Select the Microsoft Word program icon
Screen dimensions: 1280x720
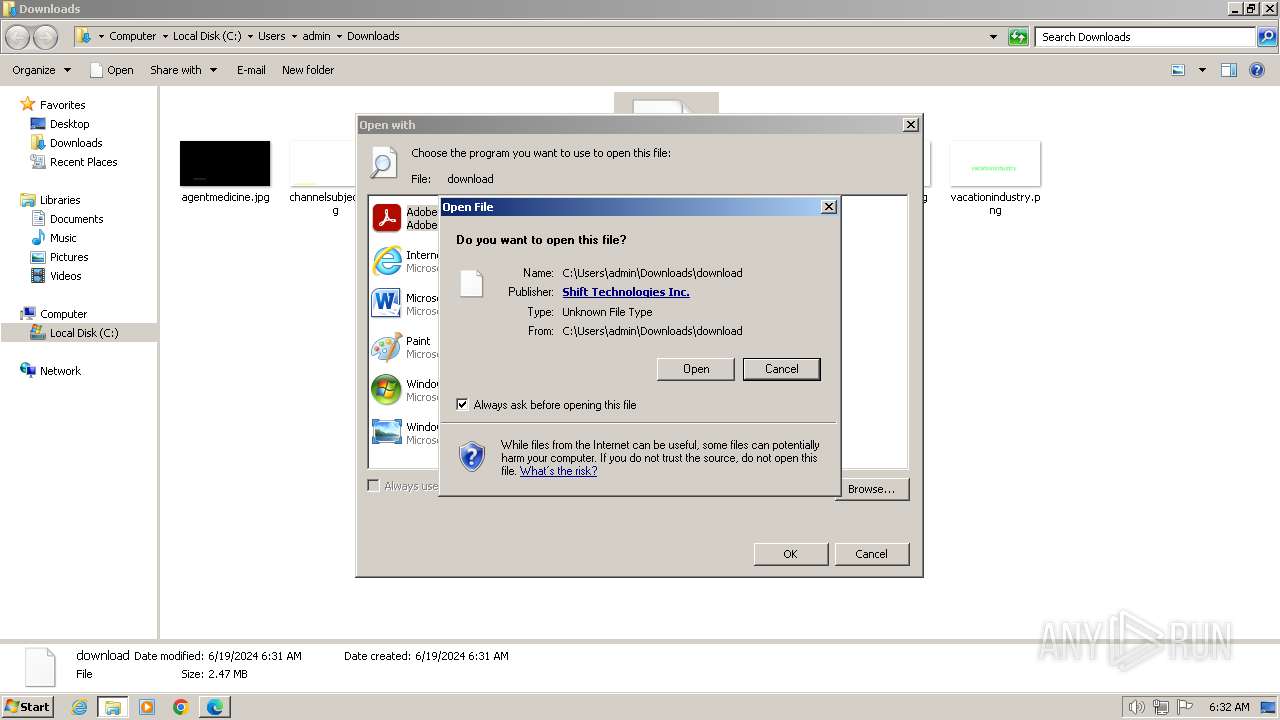pyautogui.click(x=386, y=303)
